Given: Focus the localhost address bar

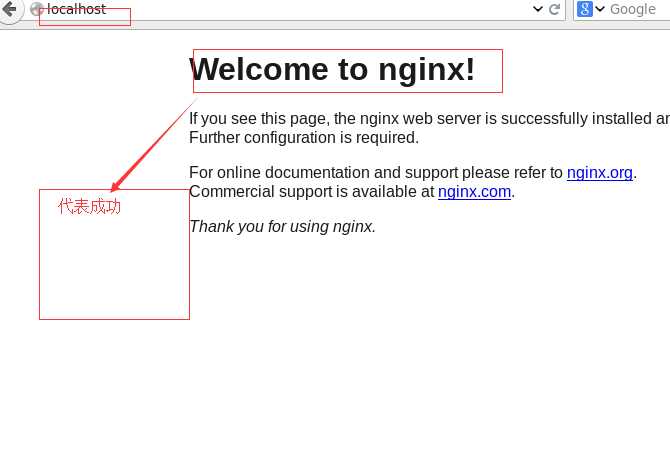Looking at the screenshot, I should pos(282,9).
